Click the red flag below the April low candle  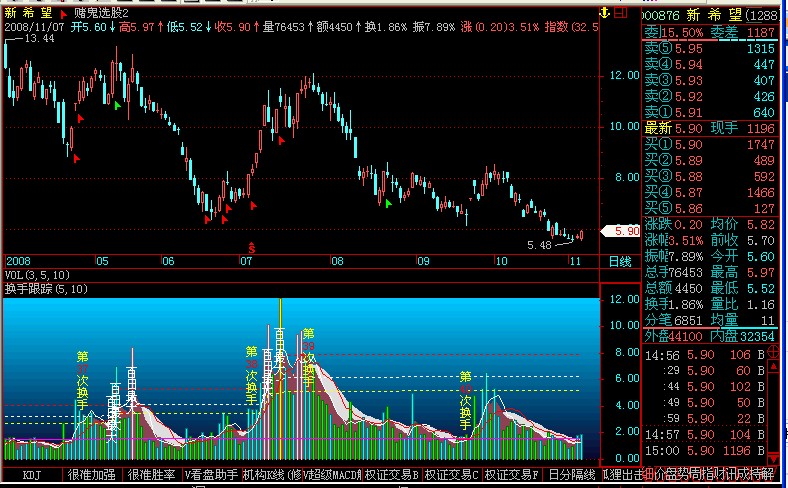coord(77,159)
